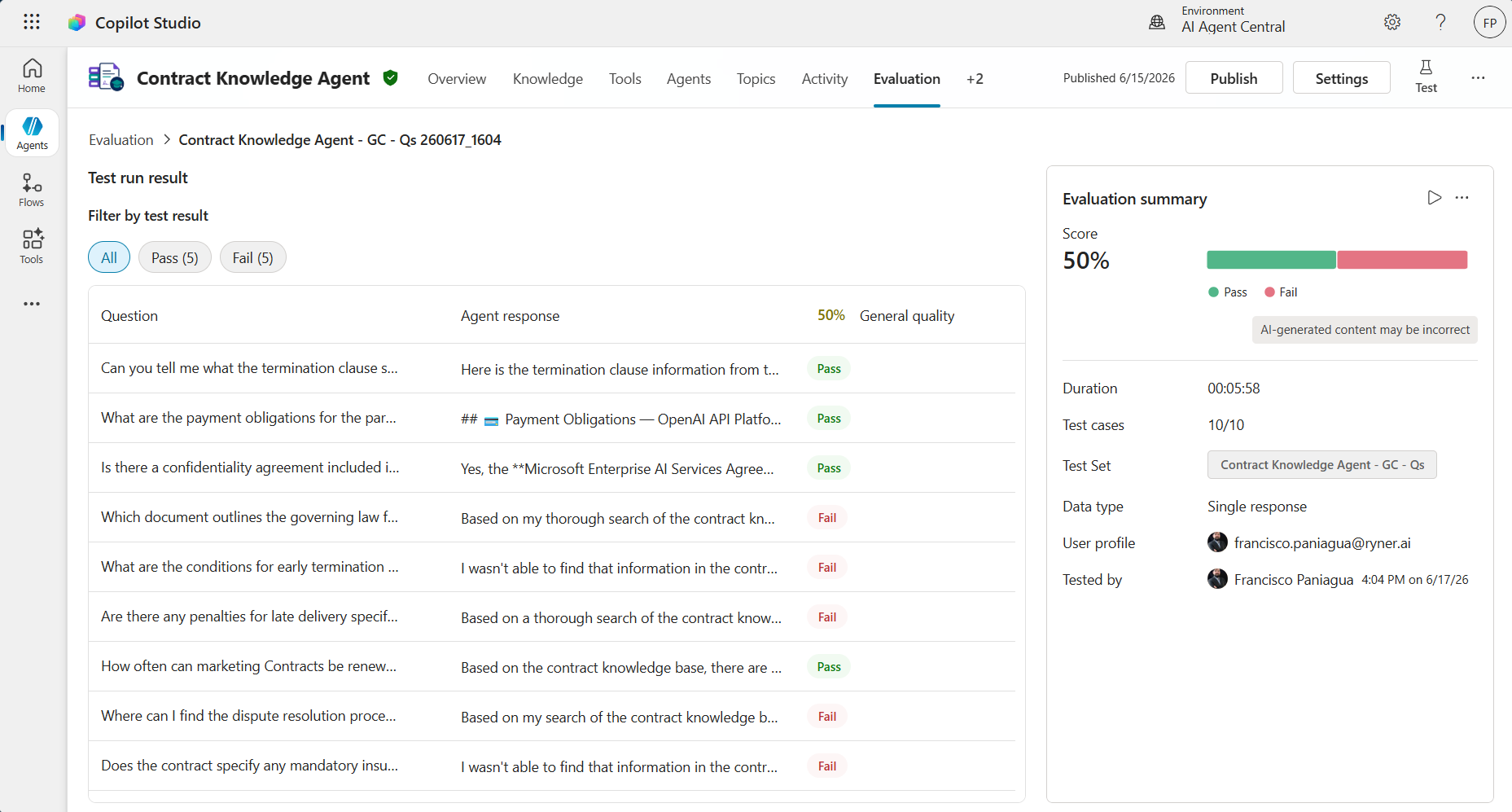1512x812 pixels.
Task: Click Pass badge for termination clause row
Action: (829, 369)
